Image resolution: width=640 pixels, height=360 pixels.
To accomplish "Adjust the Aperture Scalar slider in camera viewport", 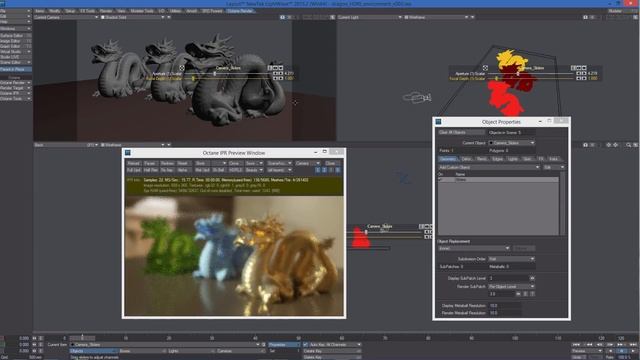I will click(215, 73).
